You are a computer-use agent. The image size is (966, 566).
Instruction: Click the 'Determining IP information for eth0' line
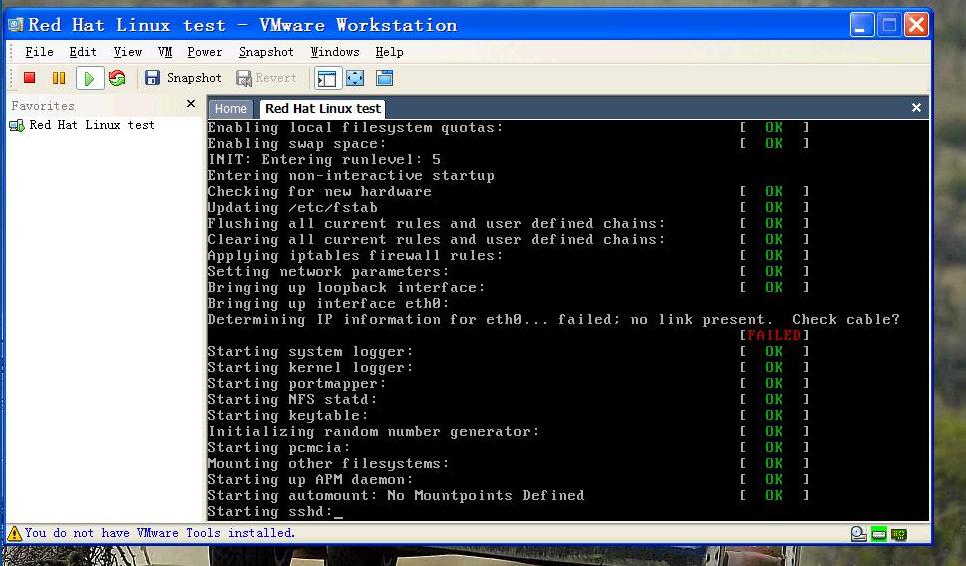553,320
